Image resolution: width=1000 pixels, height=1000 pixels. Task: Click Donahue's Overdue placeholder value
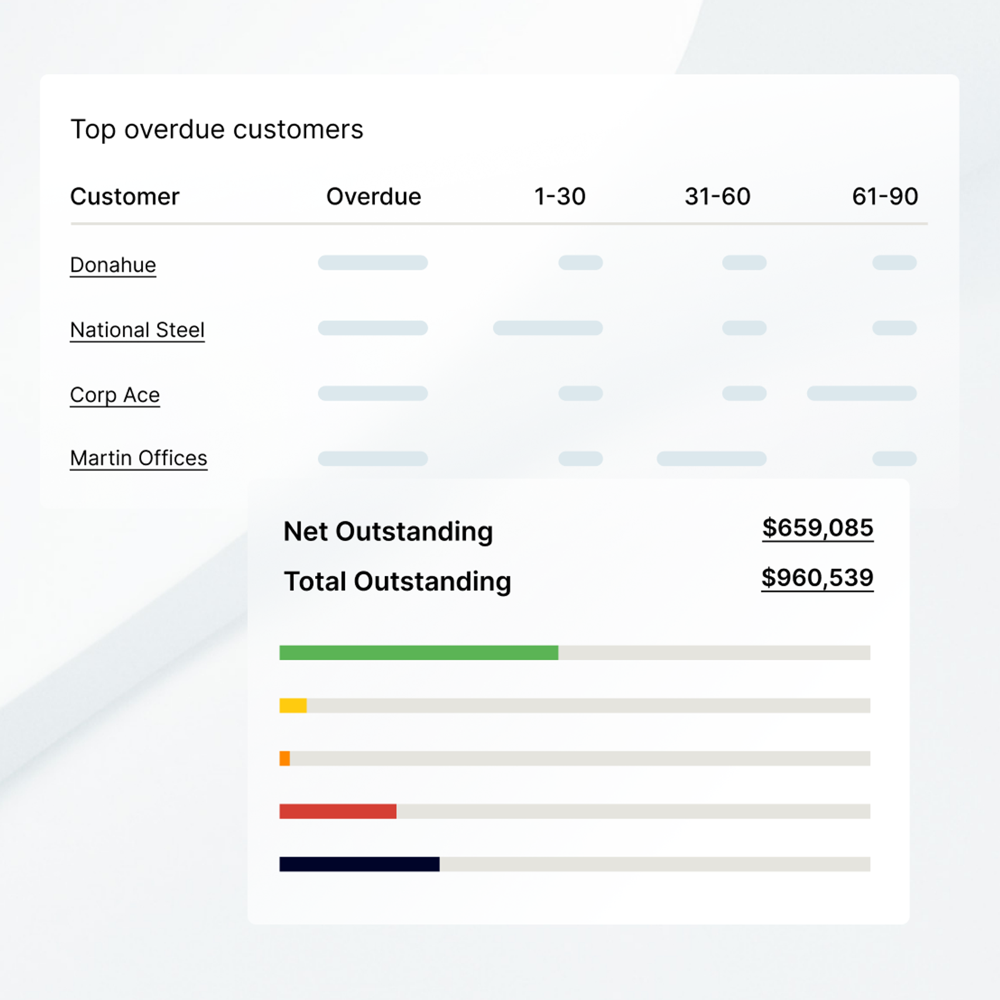click(373, 263)
